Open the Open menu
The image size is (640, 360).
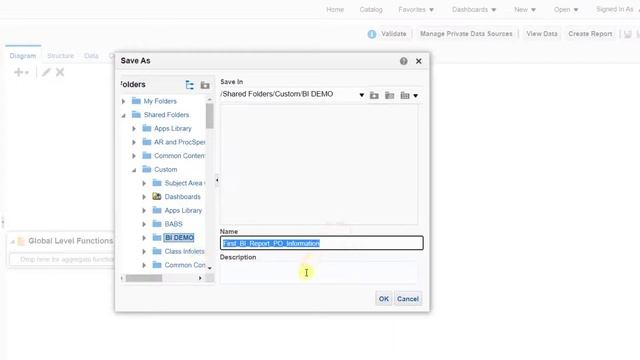pos(566,9)
